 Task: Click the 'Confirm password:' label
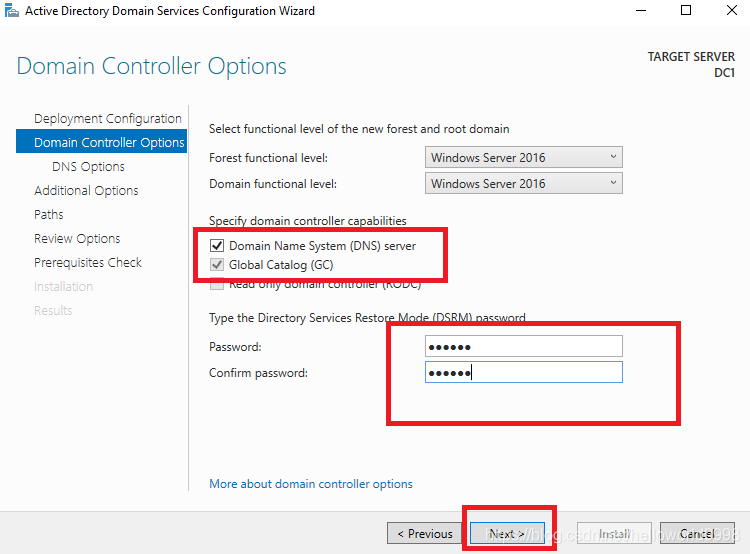[x=258, y=373]
